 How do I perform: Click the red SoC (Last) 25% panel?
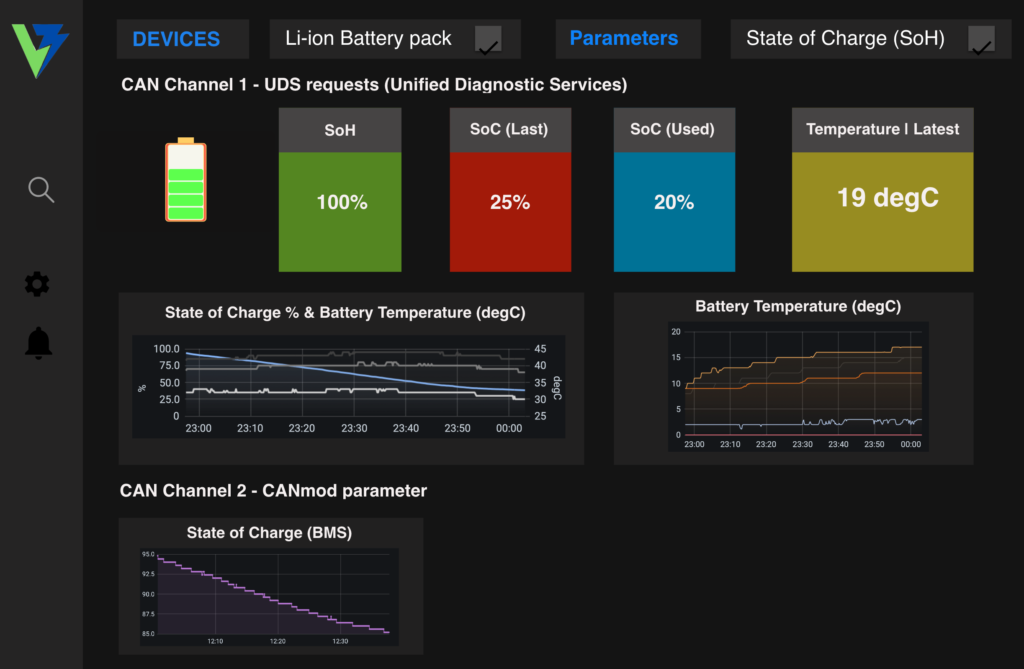pos(510,201)
